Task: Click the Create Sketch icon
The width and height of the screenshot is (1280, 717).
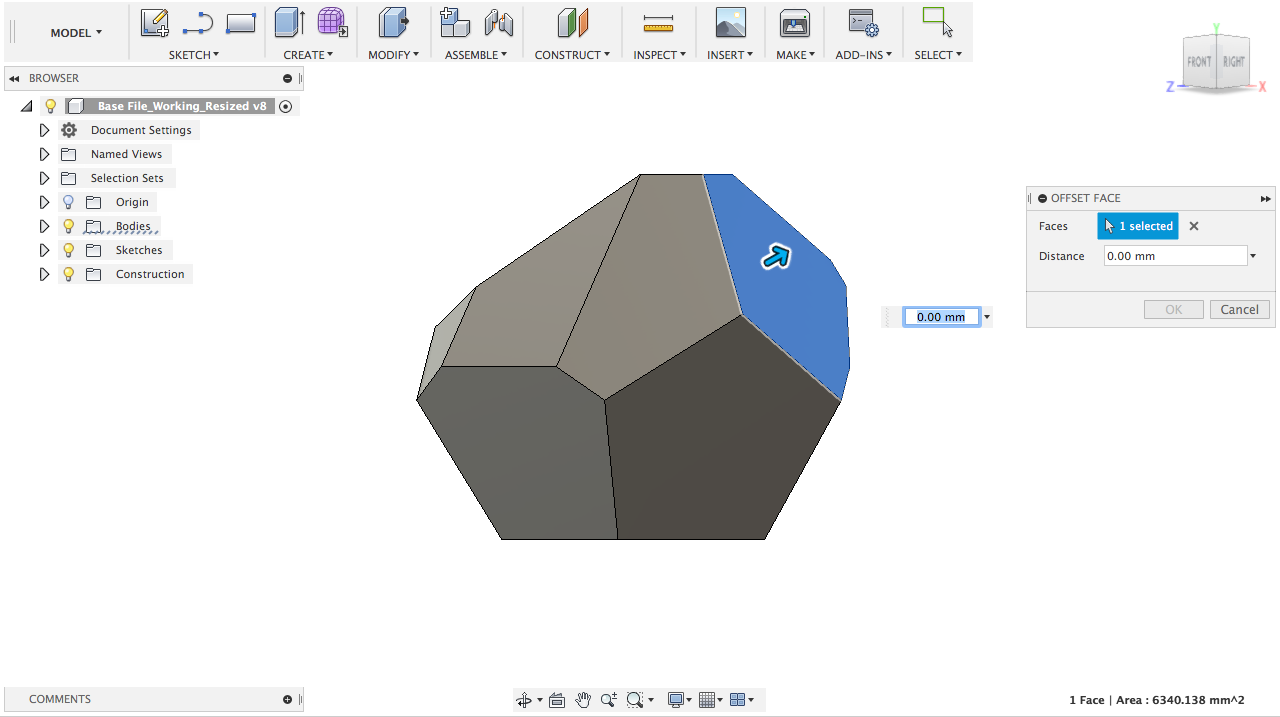Action: click(x=154, y=22)
